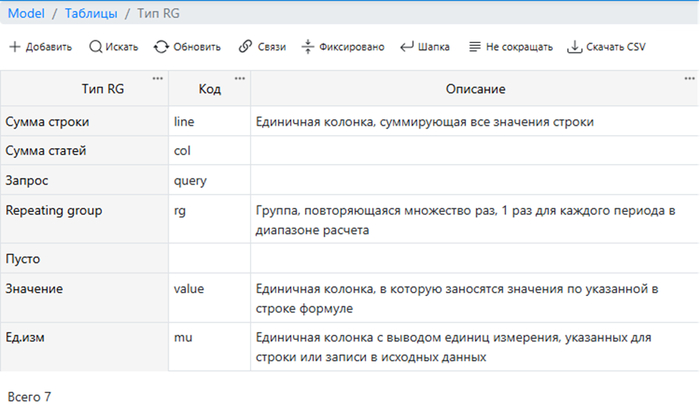This screenshot has width=700, height=419.
Task: Click the Описание column header
Action: tap(474, 90)
